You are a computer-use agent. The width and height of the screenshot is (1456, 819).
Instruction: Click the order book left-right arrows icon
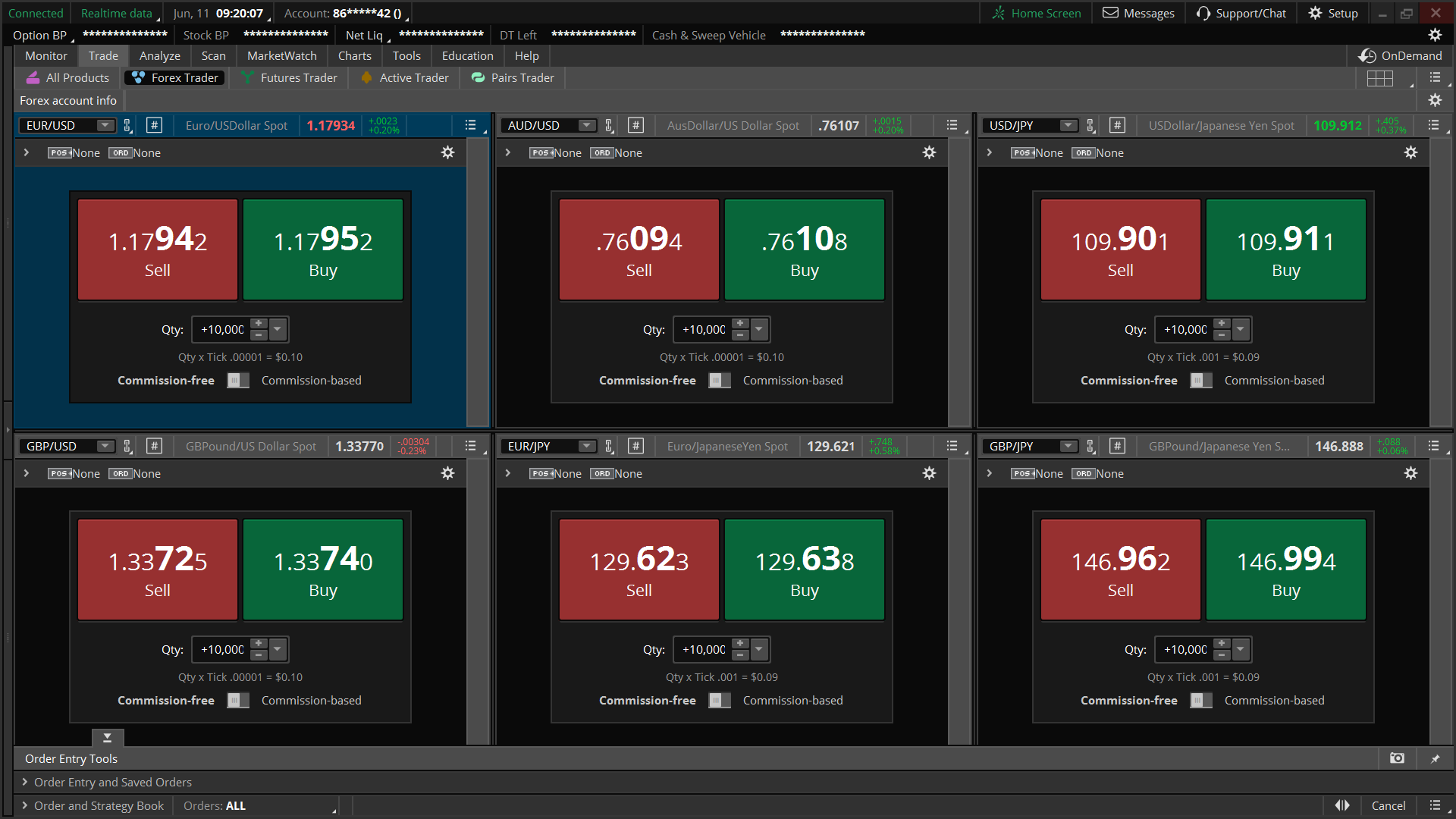pyautogui.click(x=1342, y=805)
